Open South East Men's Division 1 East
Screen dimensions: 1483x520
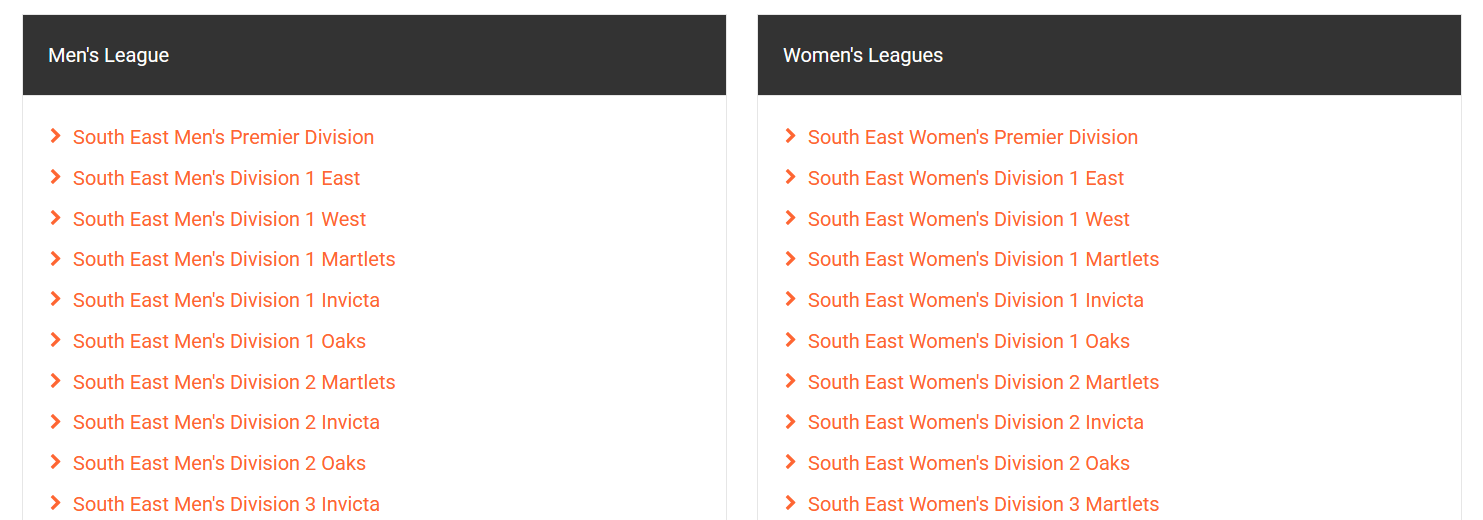pos(216,178)
